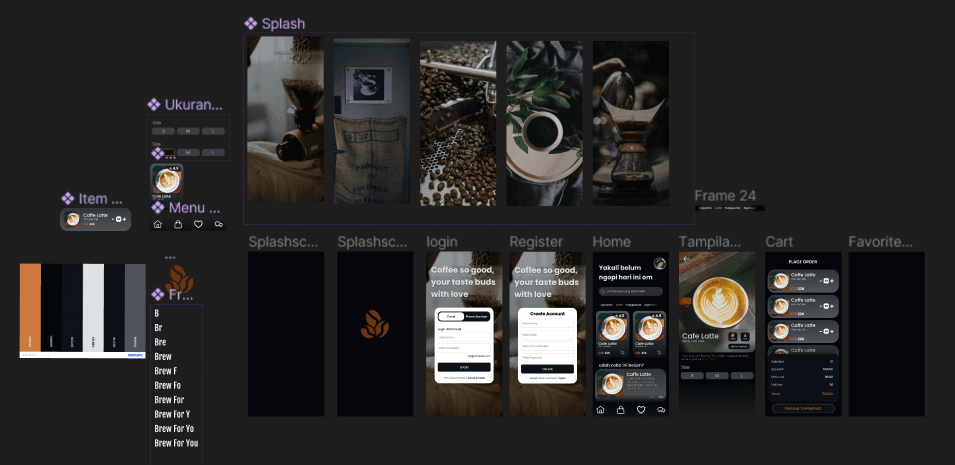Click the search field on the Home screen
Screen dimensions: 955x465
coord(630,292)
